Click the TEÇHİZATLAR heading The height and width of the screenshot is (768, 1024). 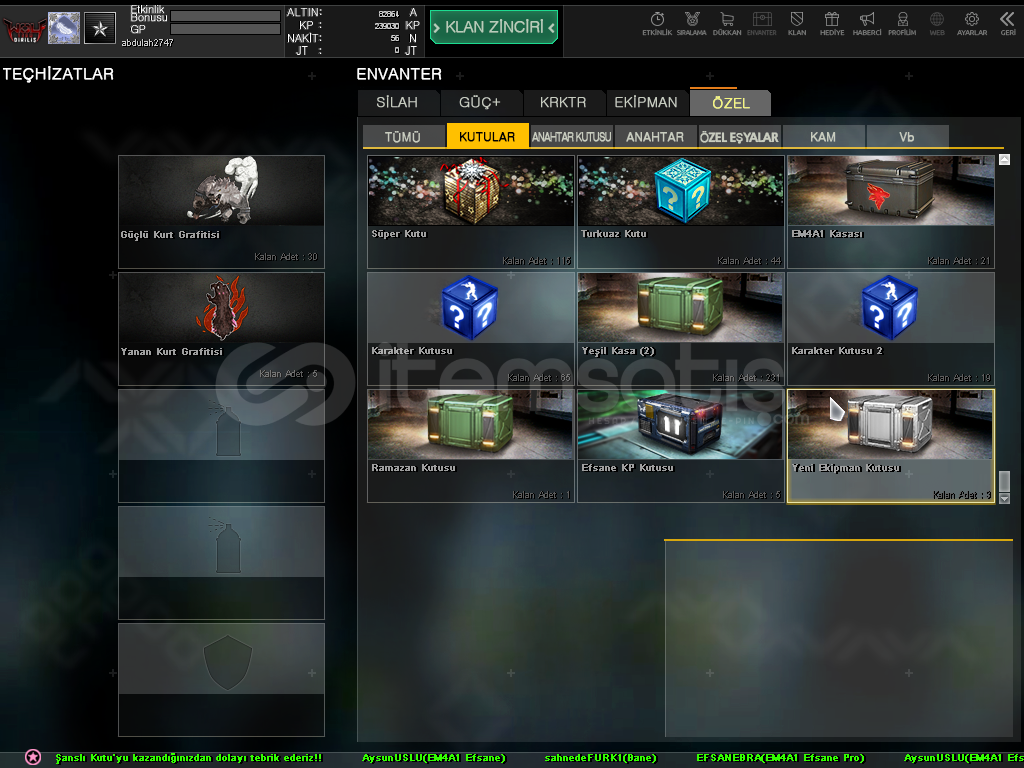[58, 74]
